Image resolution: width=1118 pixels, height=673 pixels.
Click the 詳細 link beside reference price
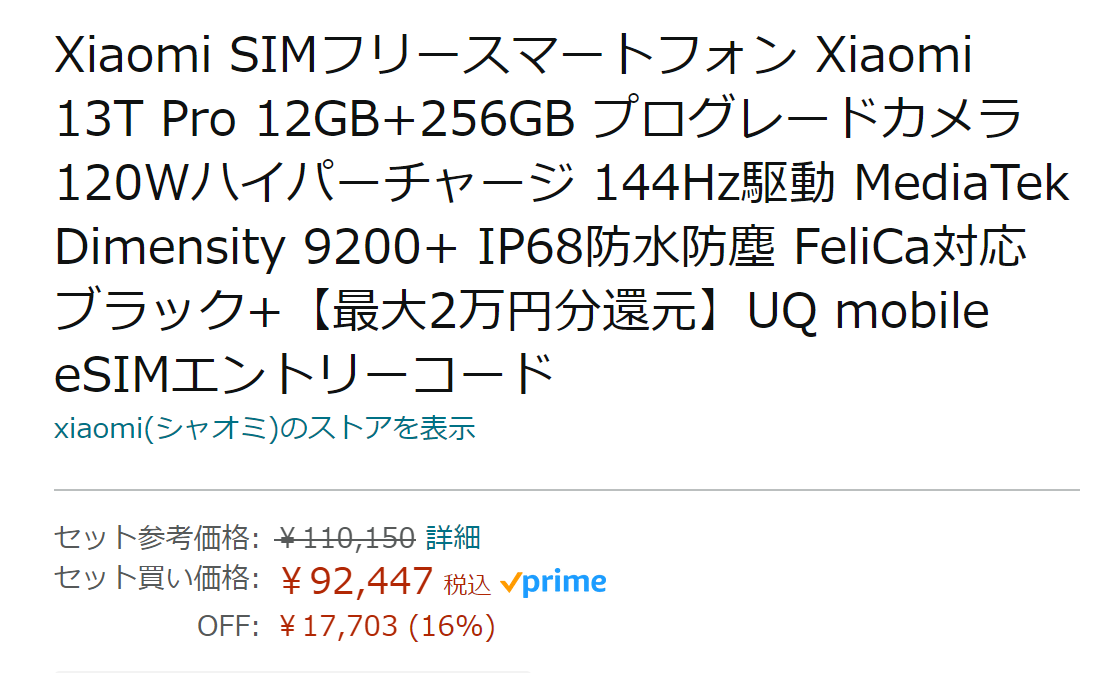(453, 538)
